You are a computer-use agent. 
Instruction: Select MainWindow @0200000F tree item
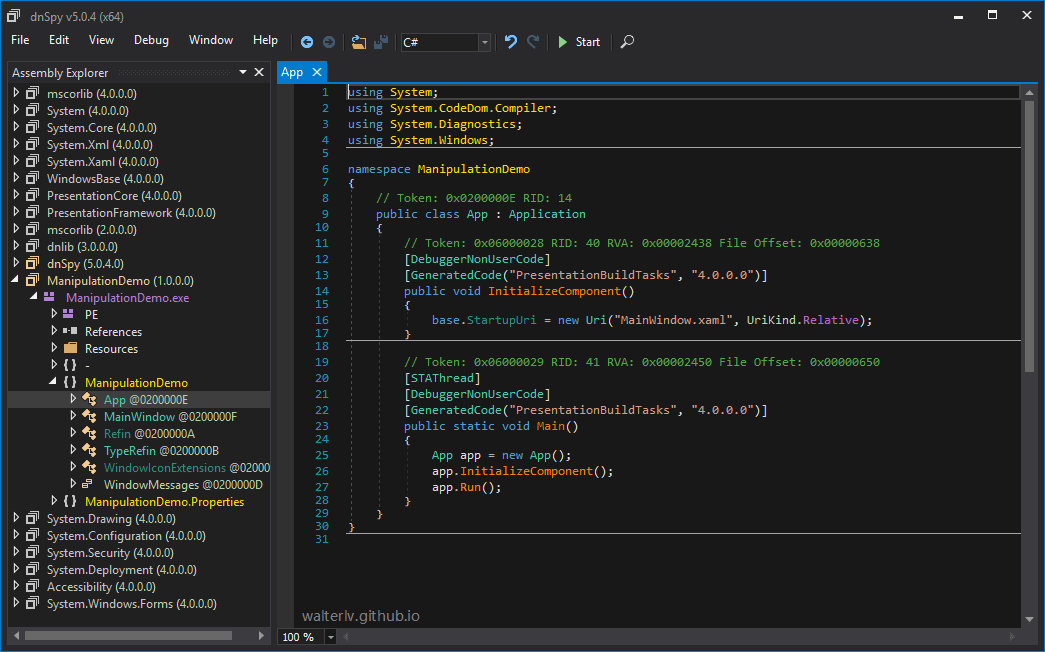point(170,417)
